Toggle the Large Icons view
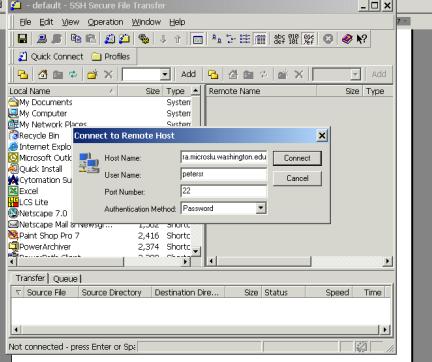The image size is (432, 362). (x=217, y=39)
